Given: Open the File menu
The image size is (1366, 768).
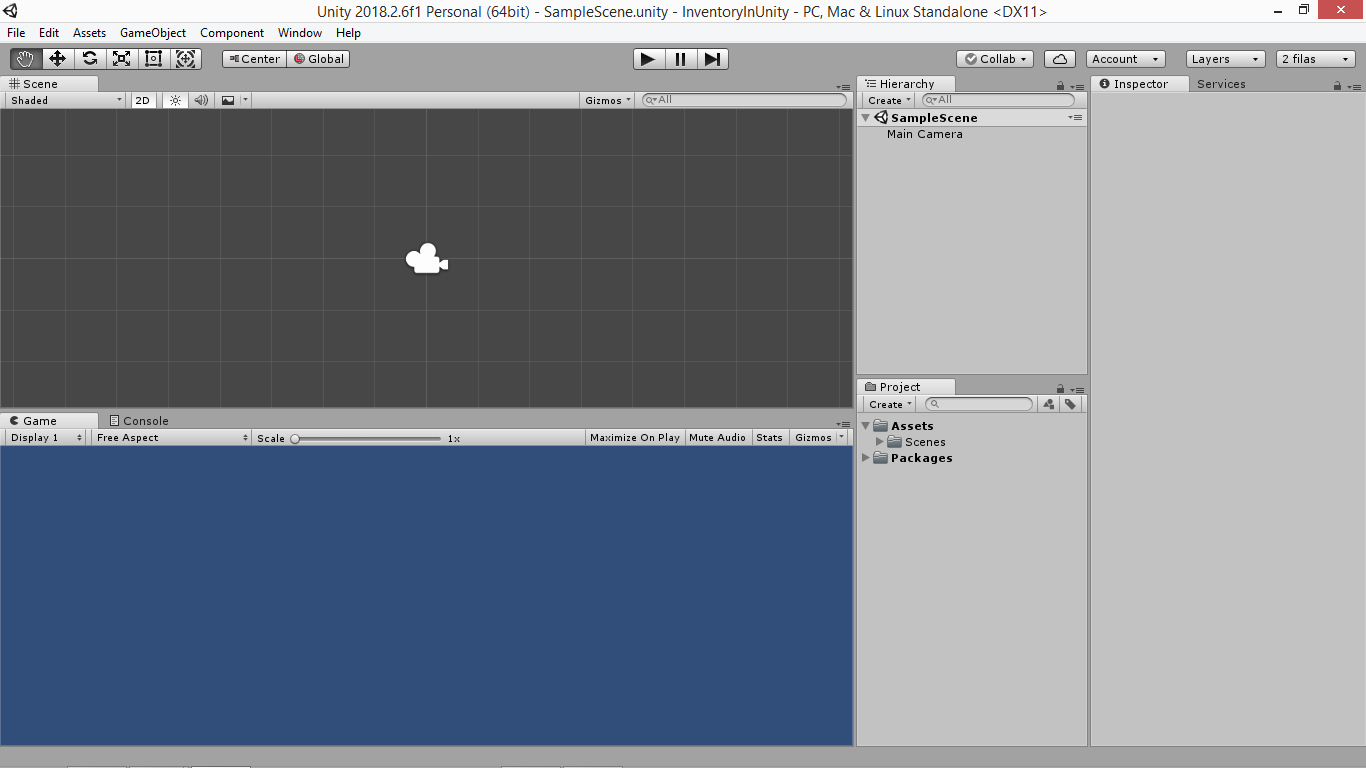Looking at the screenshot, I should tap(16, 33).
